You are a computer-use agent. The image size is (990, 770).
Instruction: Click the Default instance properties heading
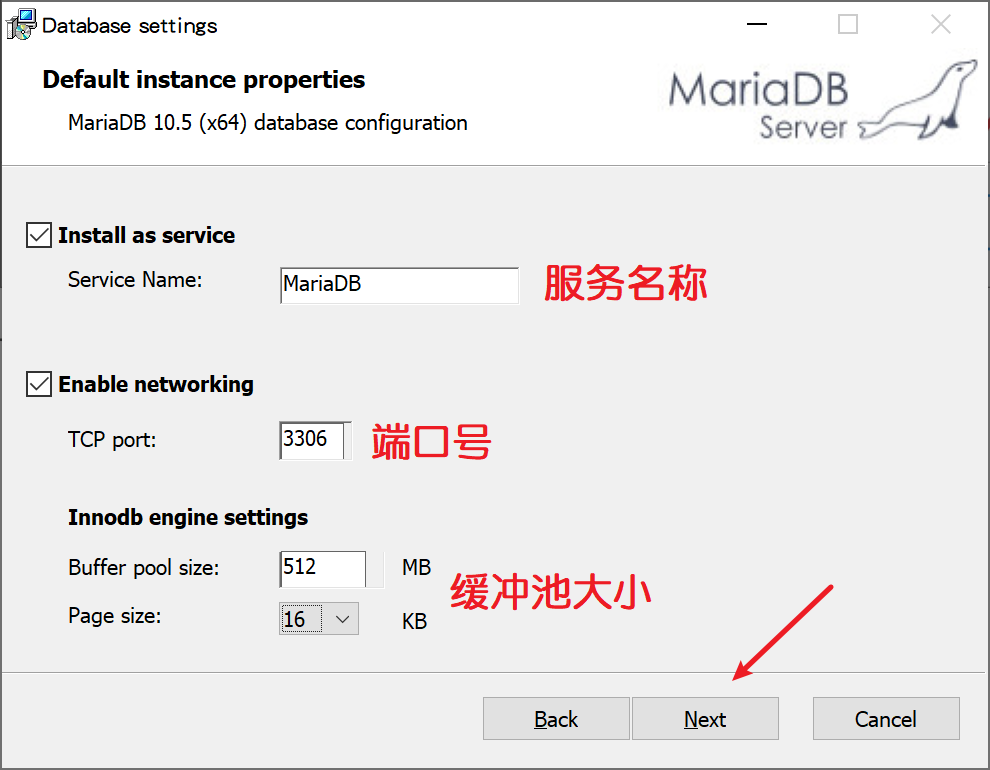203,80
